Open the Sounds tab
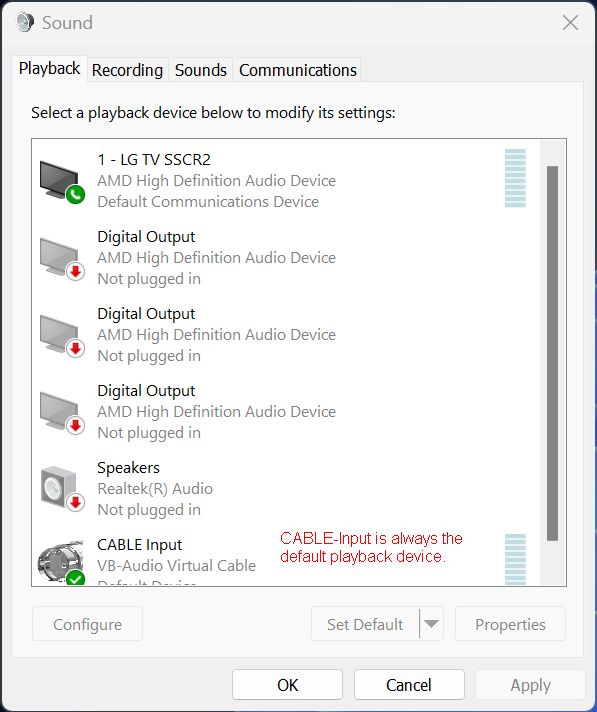Screen dimensions: 597x712 click(x=201, y=70)
